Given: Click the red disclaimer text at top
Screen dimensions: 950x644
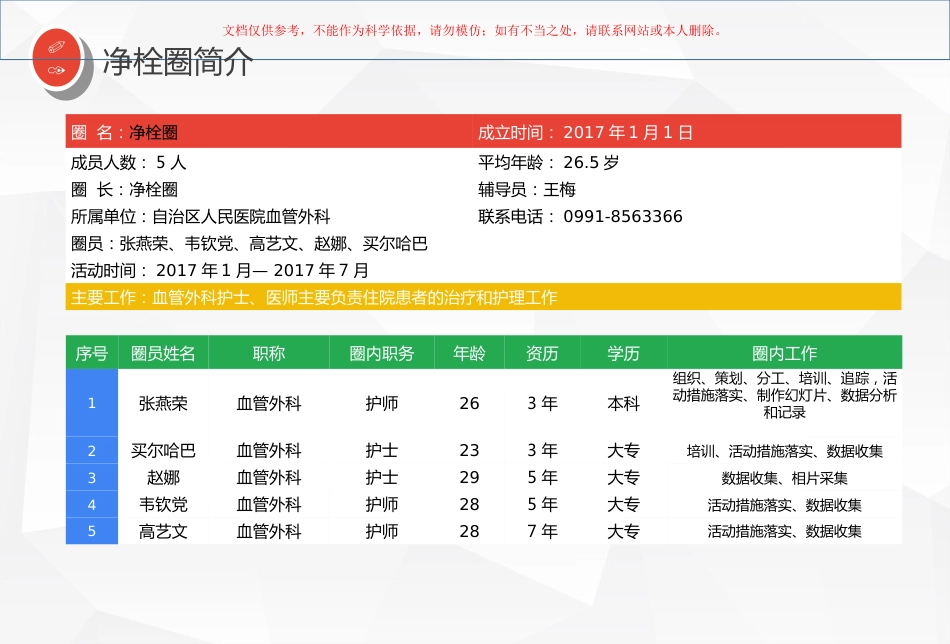Looking at the screenshot, I should 473,30.
